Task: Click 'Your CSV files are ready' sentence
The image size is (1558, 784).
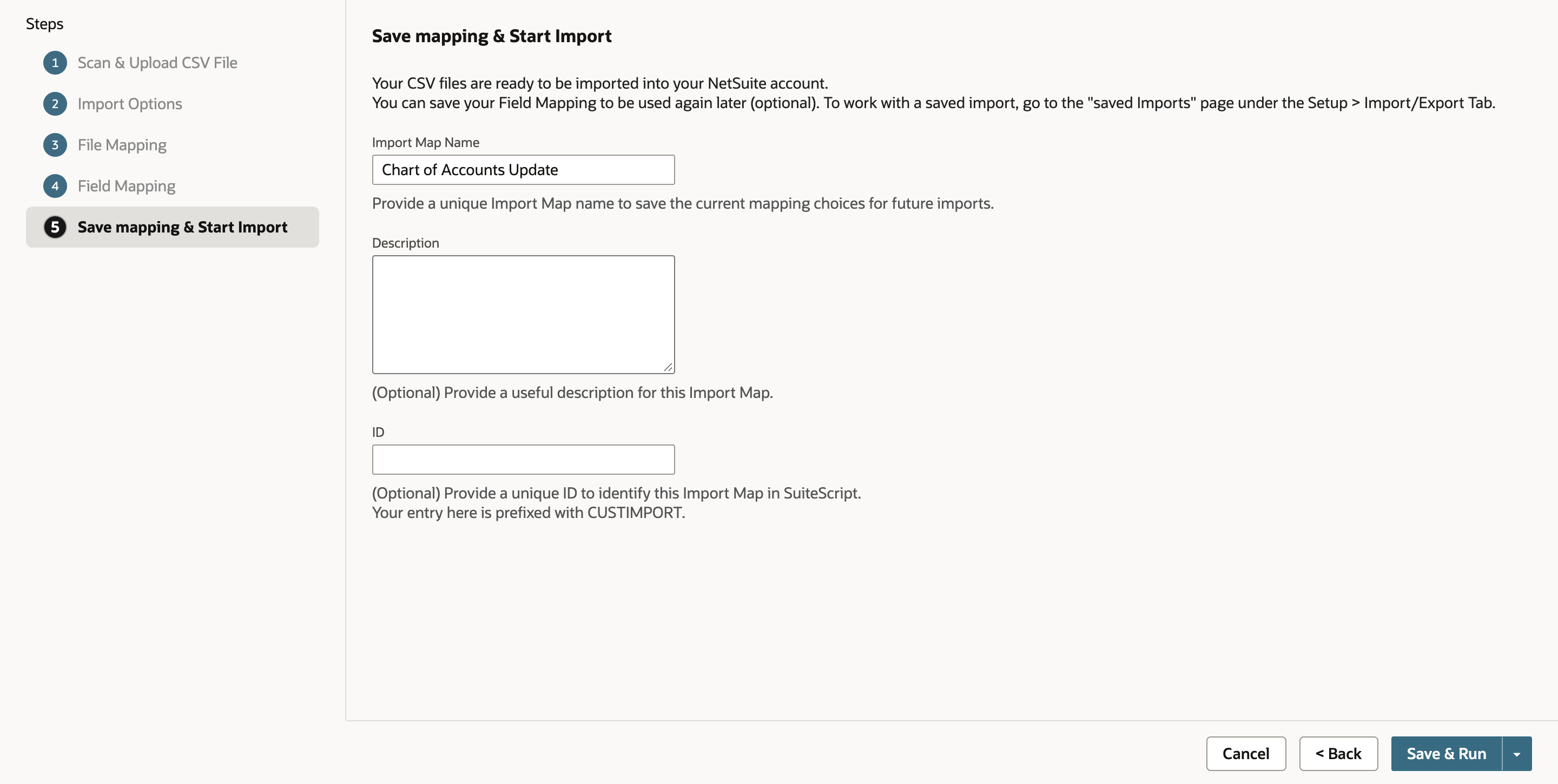Action: [x=600, y=83]
